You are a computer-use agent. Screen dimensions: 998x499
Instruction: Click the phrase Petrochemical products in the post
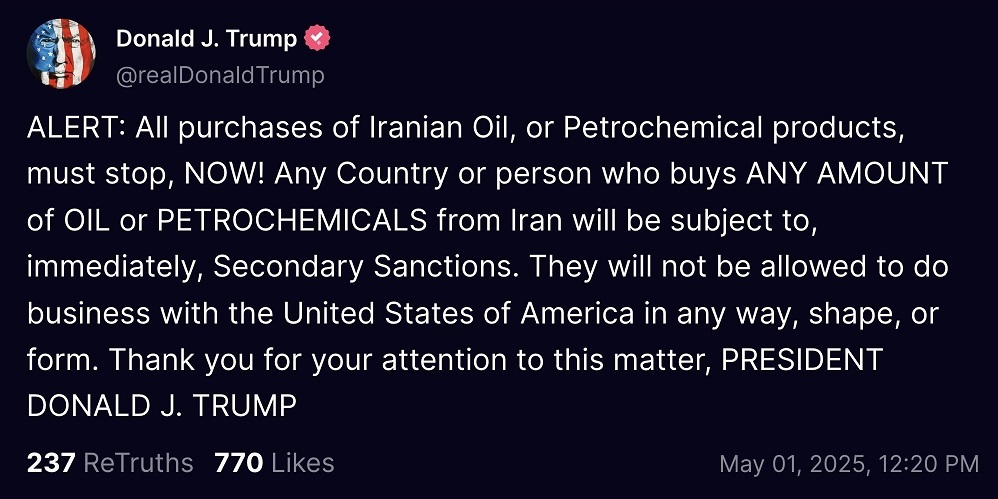pos(731,129)
